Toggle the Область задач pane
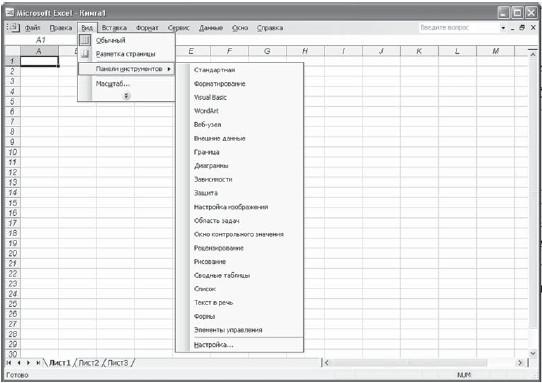Viewport: 542px width, 383px height. (240, 221)
